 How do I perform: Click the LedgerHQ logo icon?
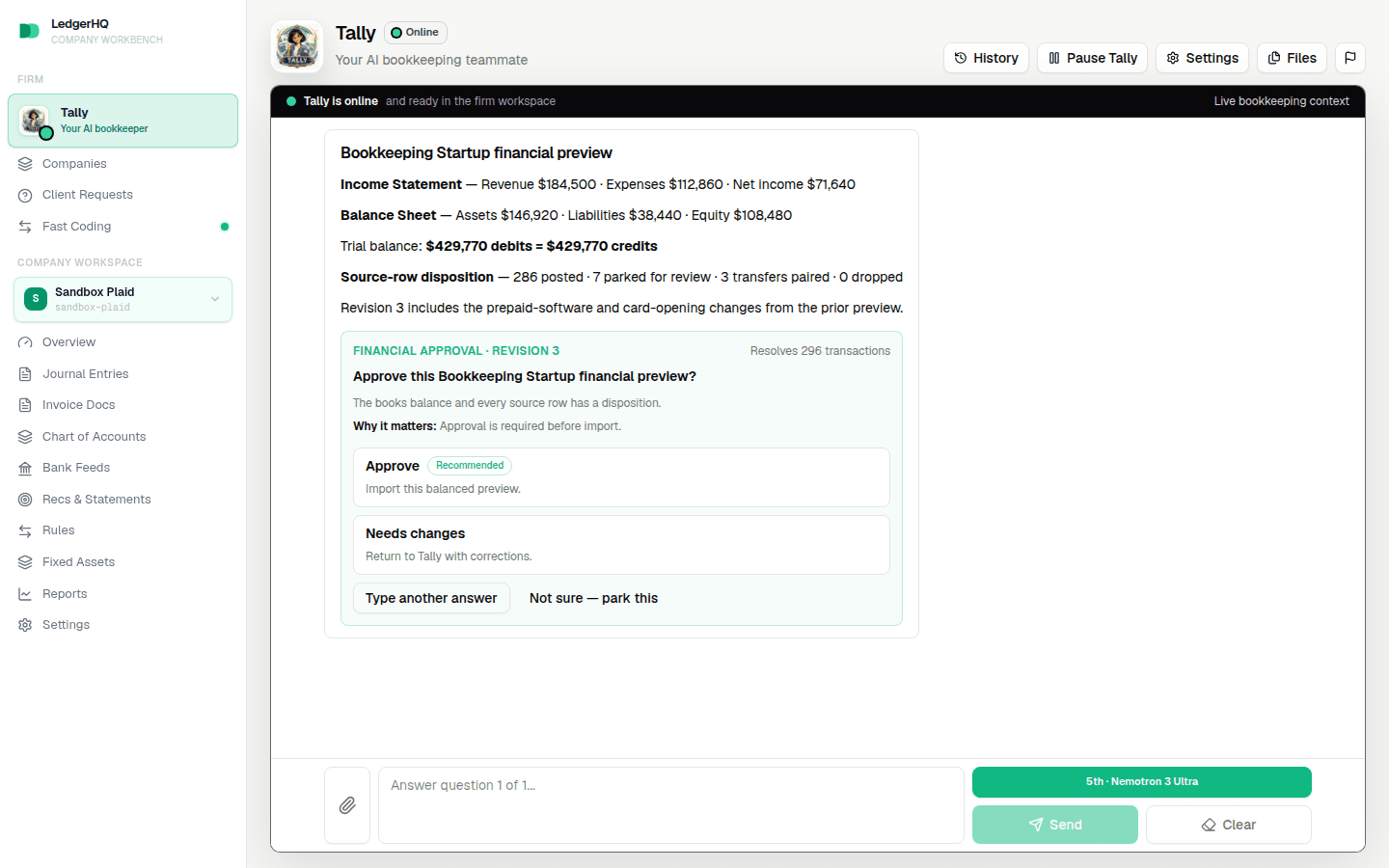click(29, 31)
